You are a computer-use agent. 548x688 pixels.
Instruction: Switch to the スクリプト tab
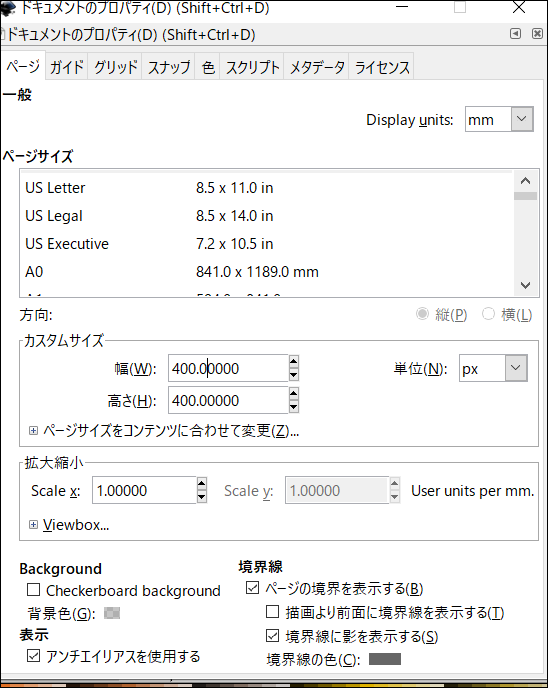point(252,67)
